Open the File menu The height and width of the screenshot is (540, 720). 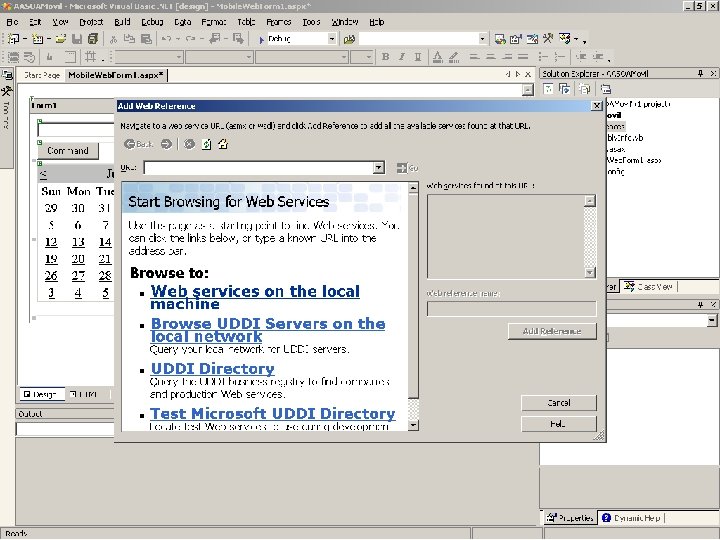click(12, 22)
